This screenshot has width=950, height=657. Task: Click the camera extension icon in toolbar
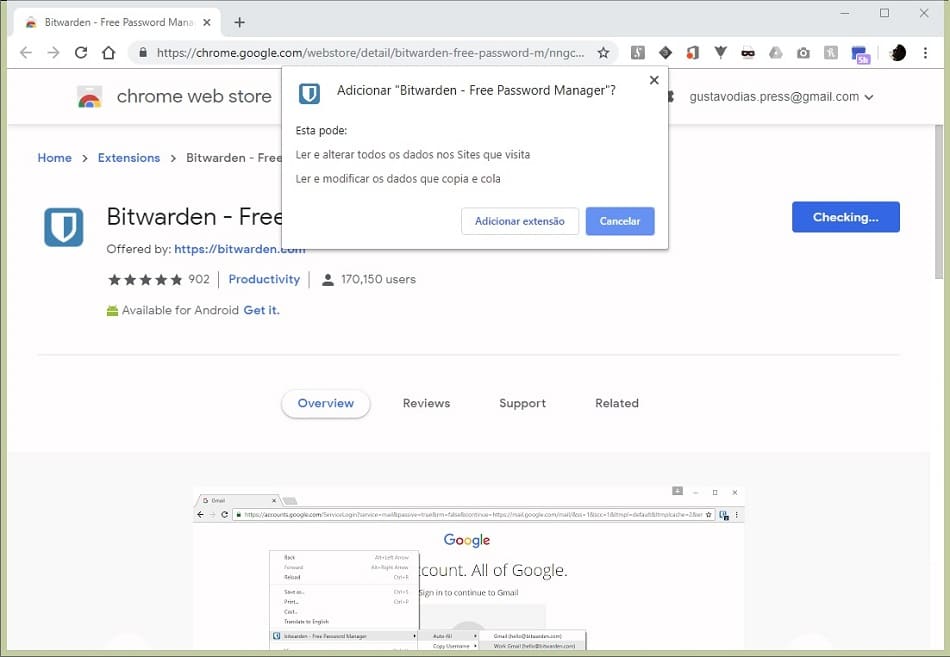(803, 53)
